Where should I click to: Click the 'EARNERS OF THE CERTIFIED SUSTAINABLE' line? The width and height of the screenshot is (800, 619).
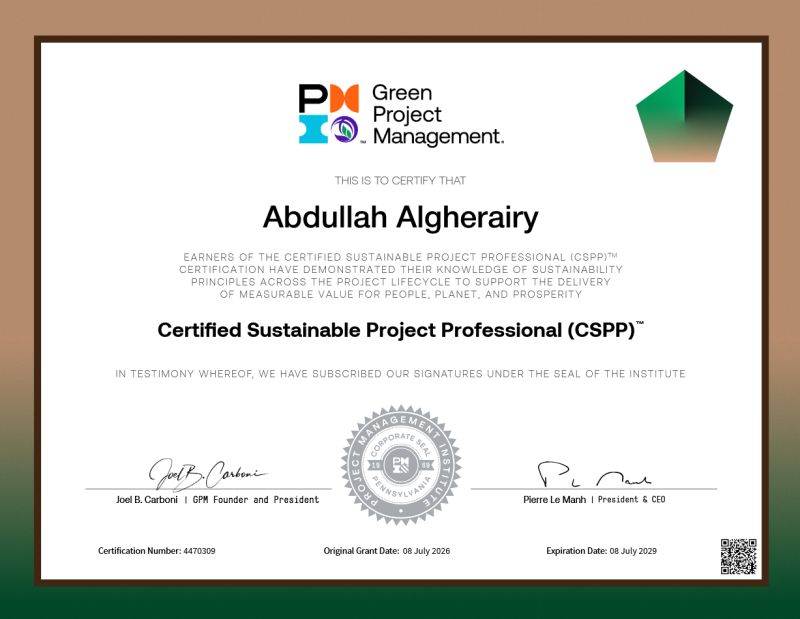tap(401, 257)
